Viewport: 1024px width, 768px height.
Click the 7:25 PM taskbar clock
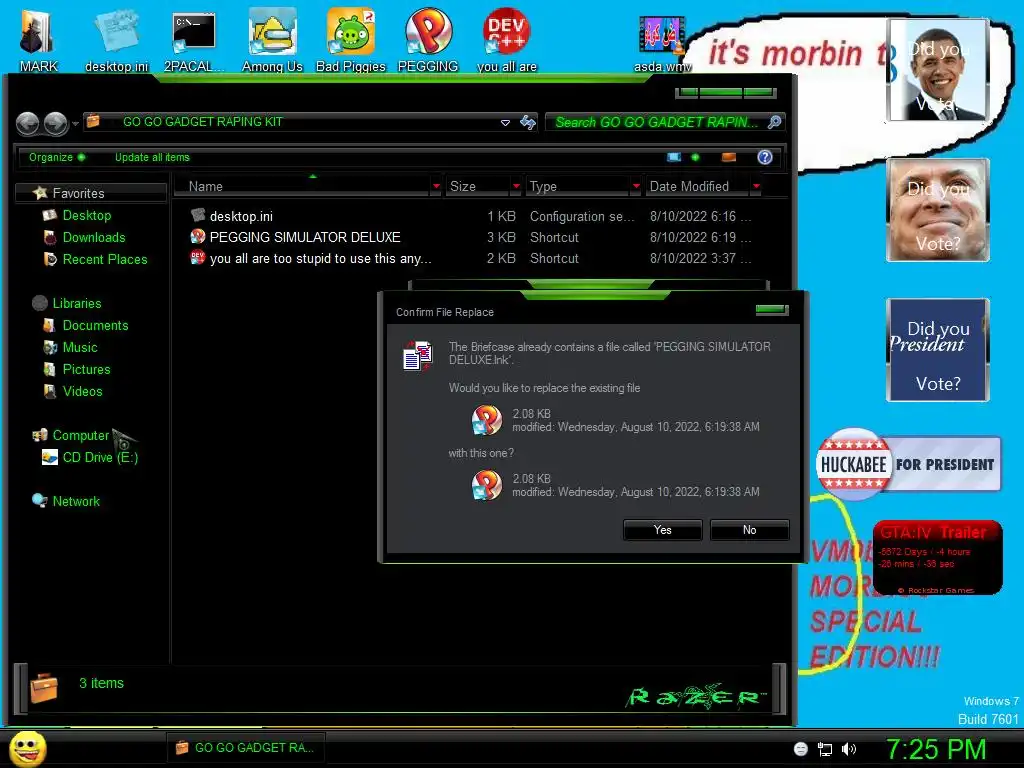(935, 749)
